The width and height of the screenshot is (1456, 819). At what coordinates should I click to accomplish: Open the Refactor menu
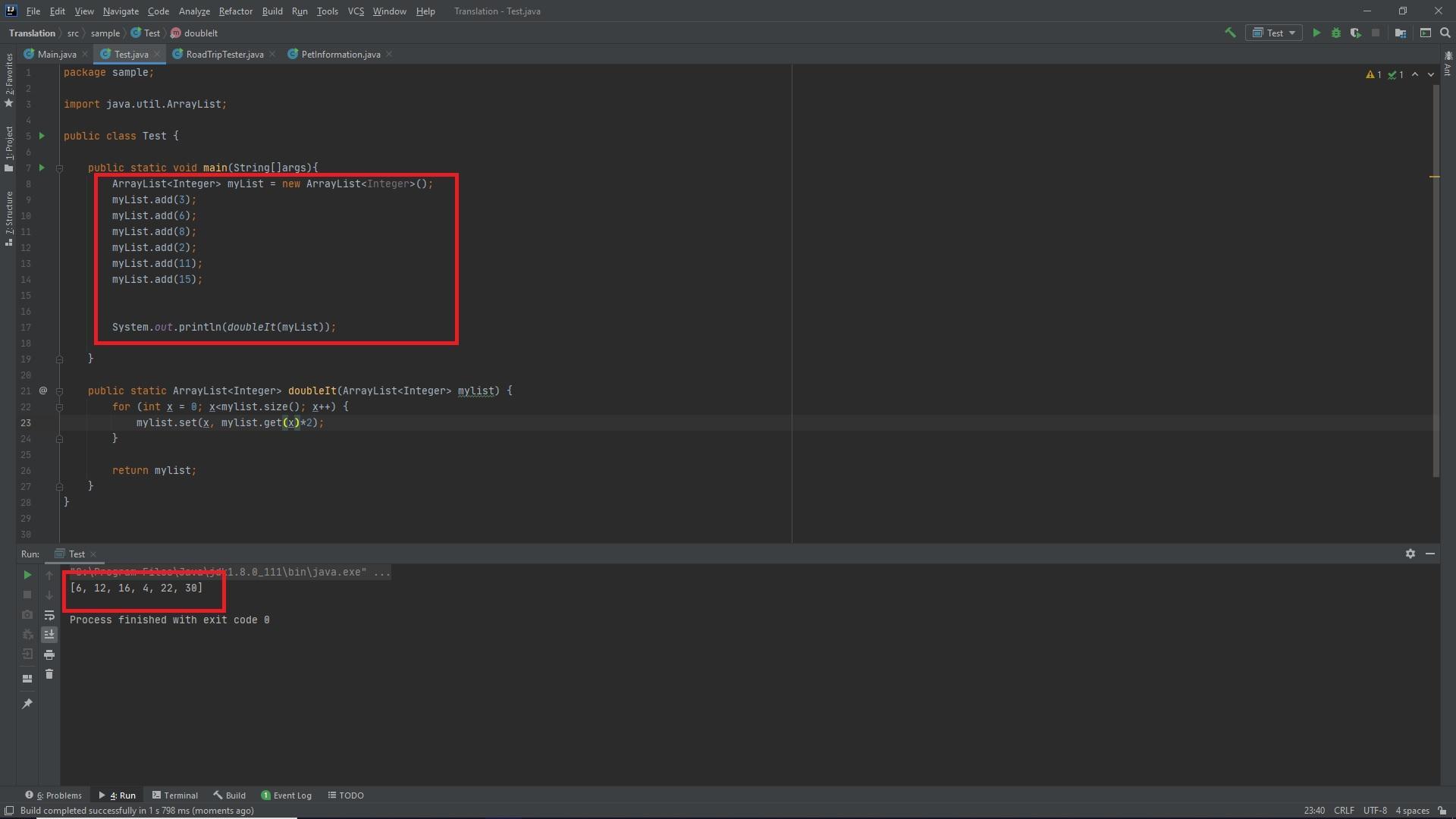coord(235,11)
